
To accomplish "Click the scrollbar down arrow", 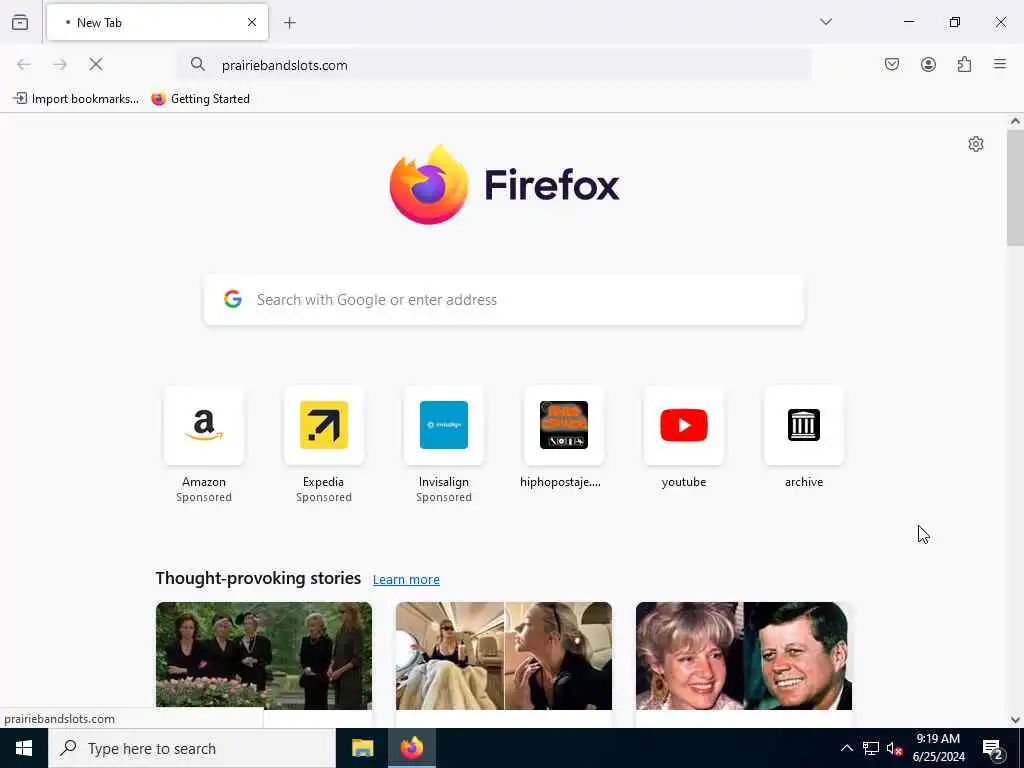I will coord(1015,720).
